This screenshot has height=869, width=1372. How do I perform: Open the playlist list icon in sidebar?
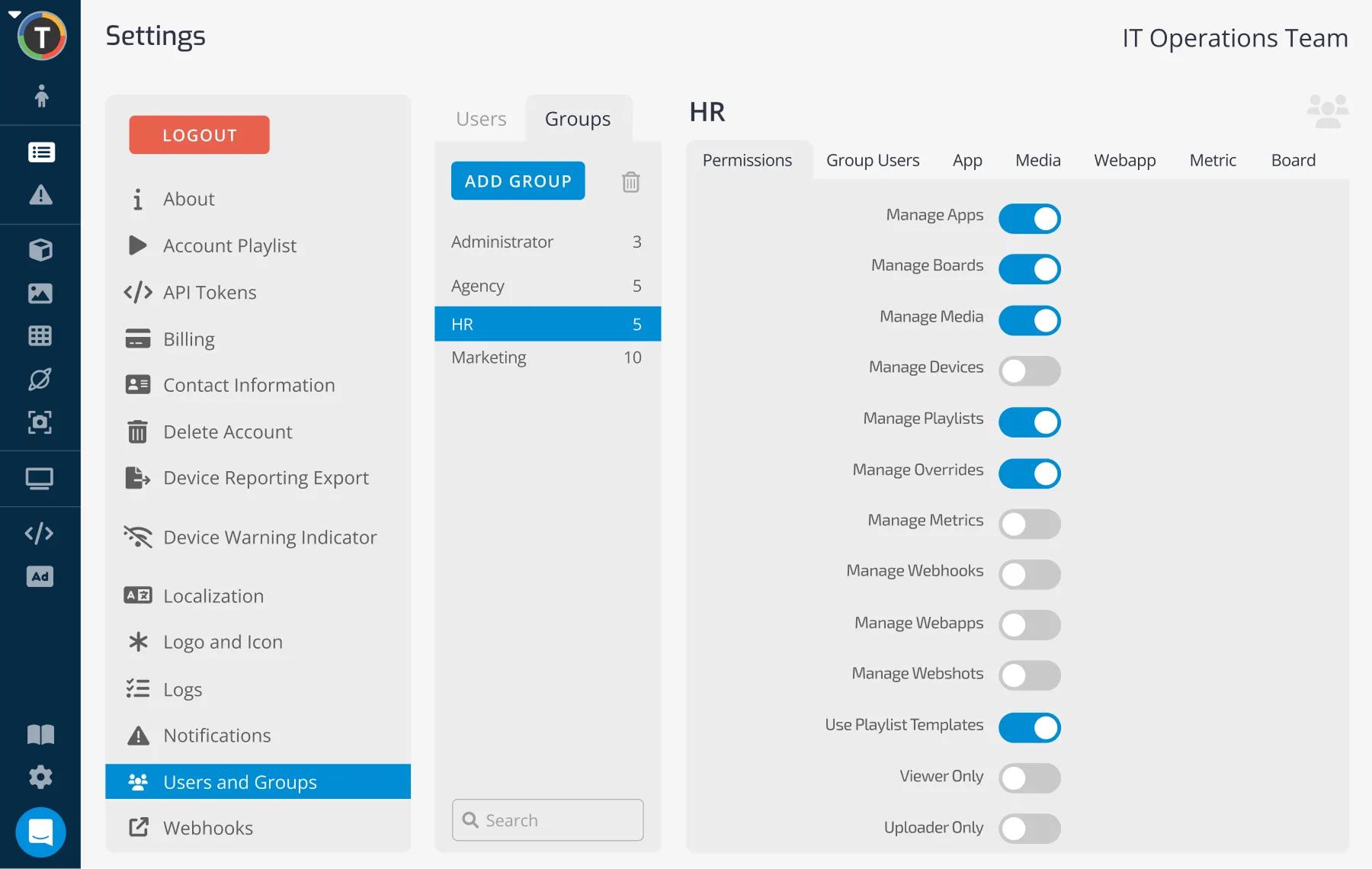40,152
